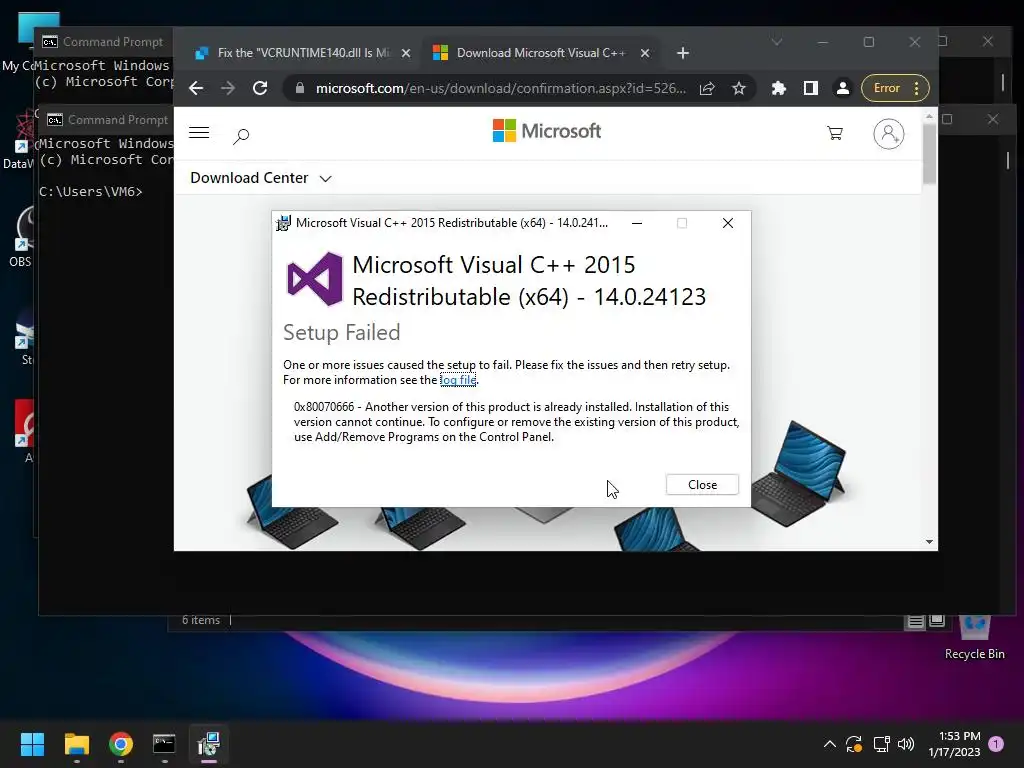Open the shopping cart icon
Image resolution: width=1024 pixels, height=768 pixels.
point(835,133)
